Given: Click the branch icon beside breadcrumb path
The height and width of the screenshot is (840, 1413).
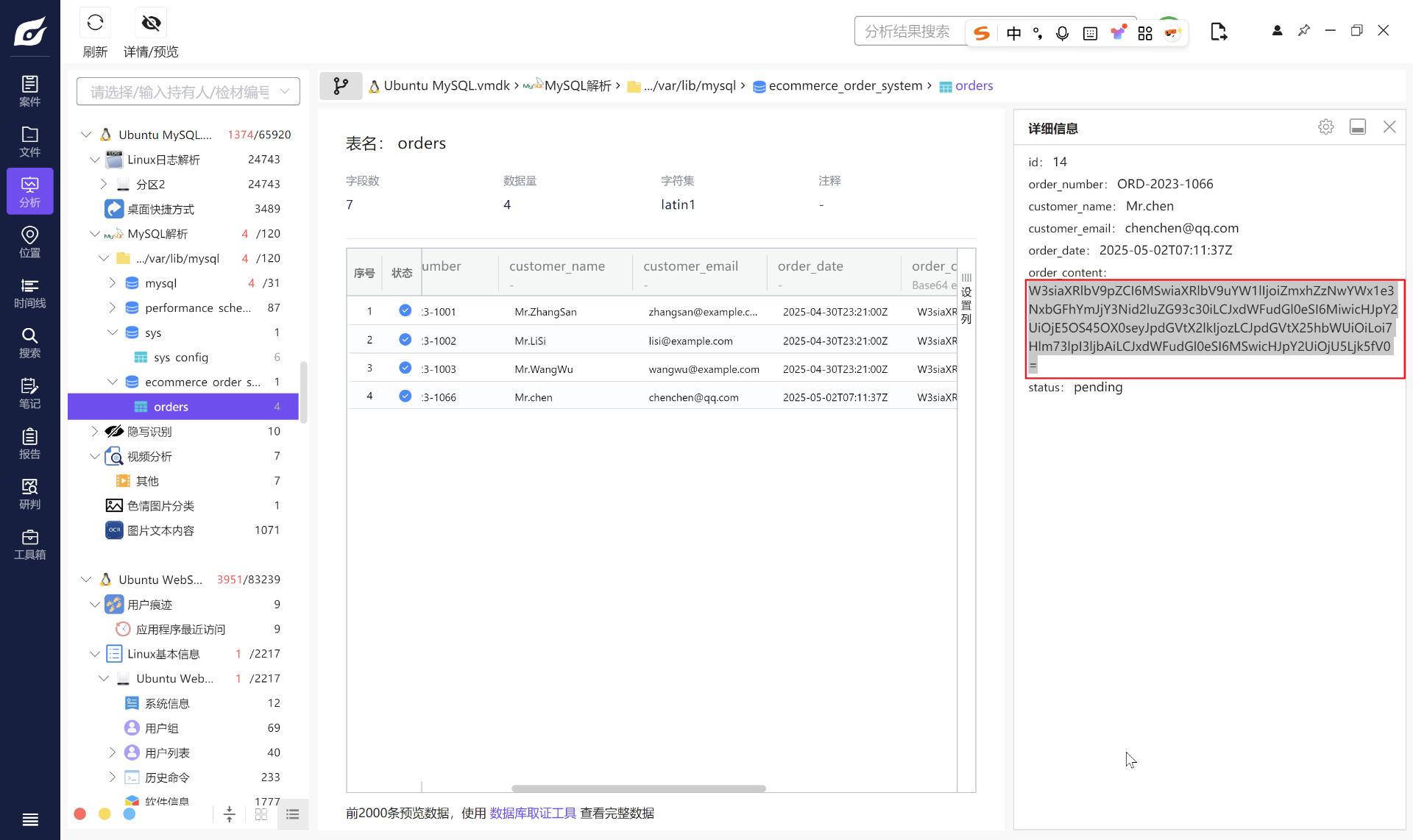Looking at the screenshot, I should coord(341,86).
